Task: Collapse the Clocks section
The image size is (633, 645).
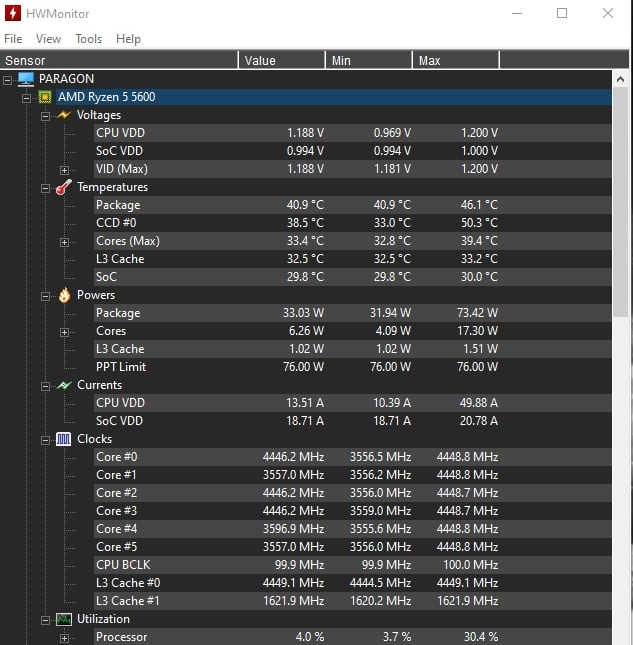Action: [45, 441]
